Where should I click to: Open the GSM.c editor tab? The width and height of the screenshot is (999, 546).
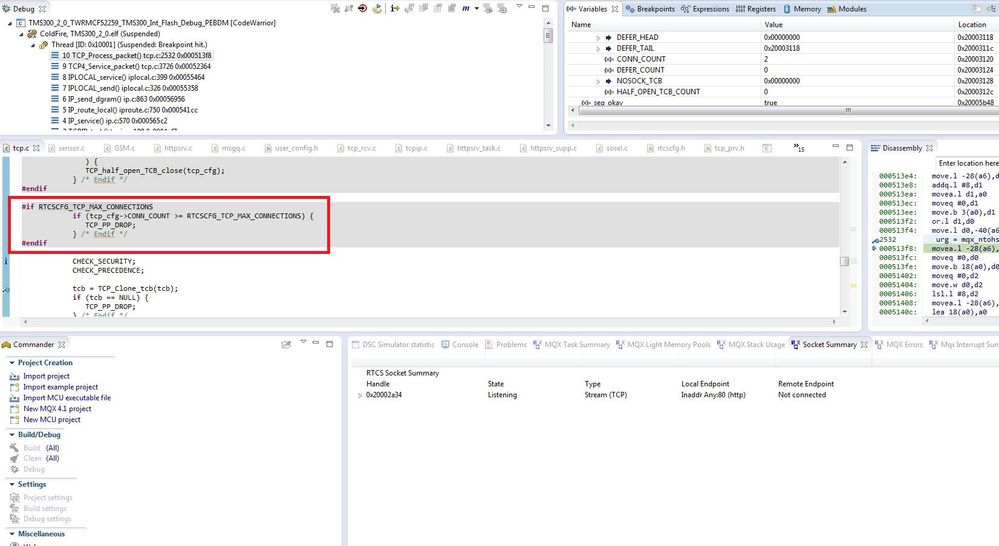pyautogui.click(x=119, y=148)
